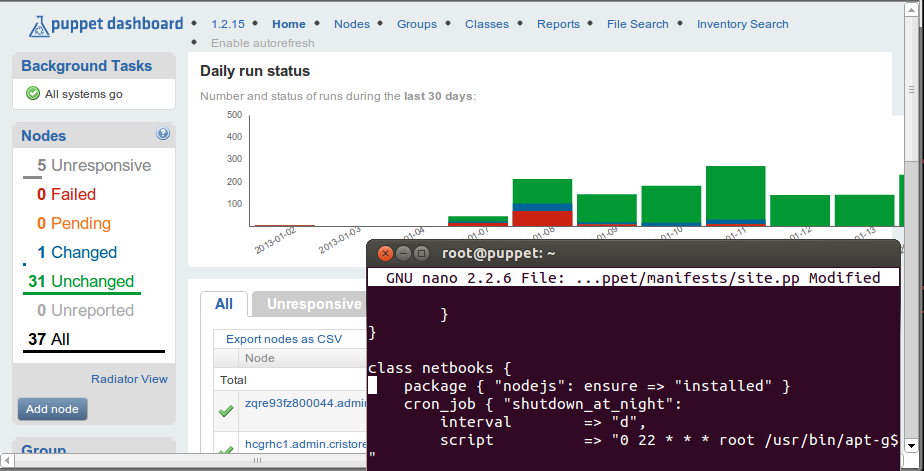This screenshot has height=471, width=924.
Task: Export nodes as CSV
Action: tap(284, 339)
